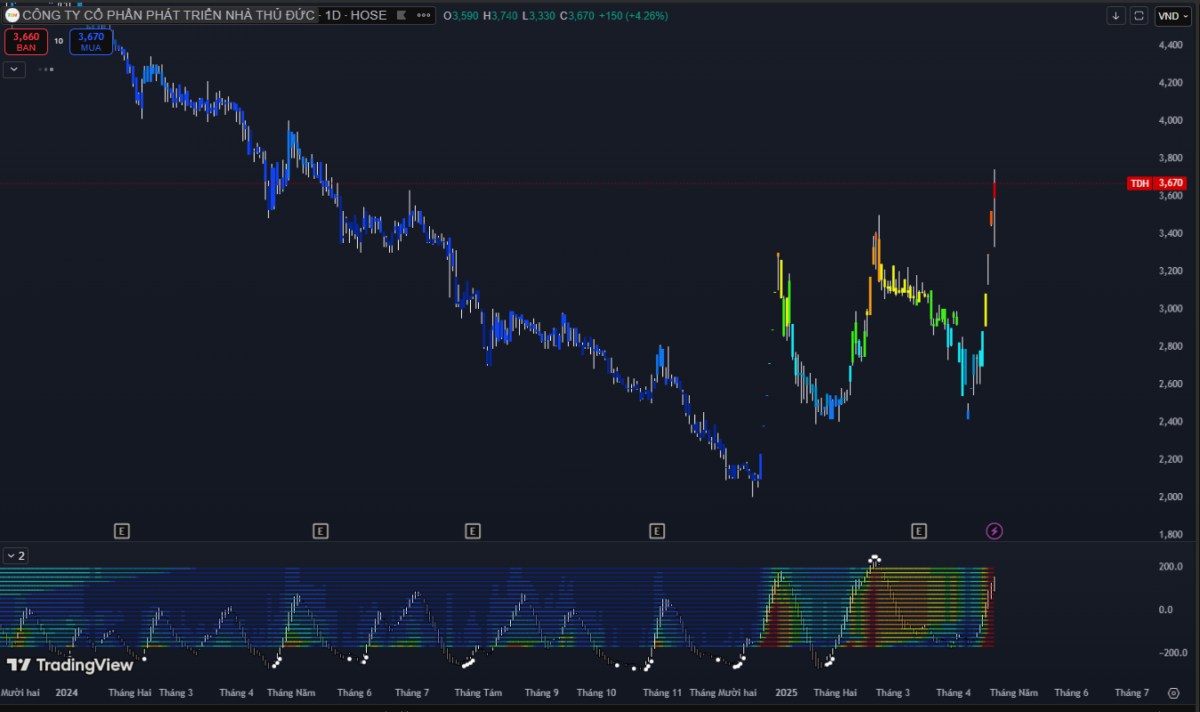Click the 4,400 price scale label

(x=1170, y=45)
